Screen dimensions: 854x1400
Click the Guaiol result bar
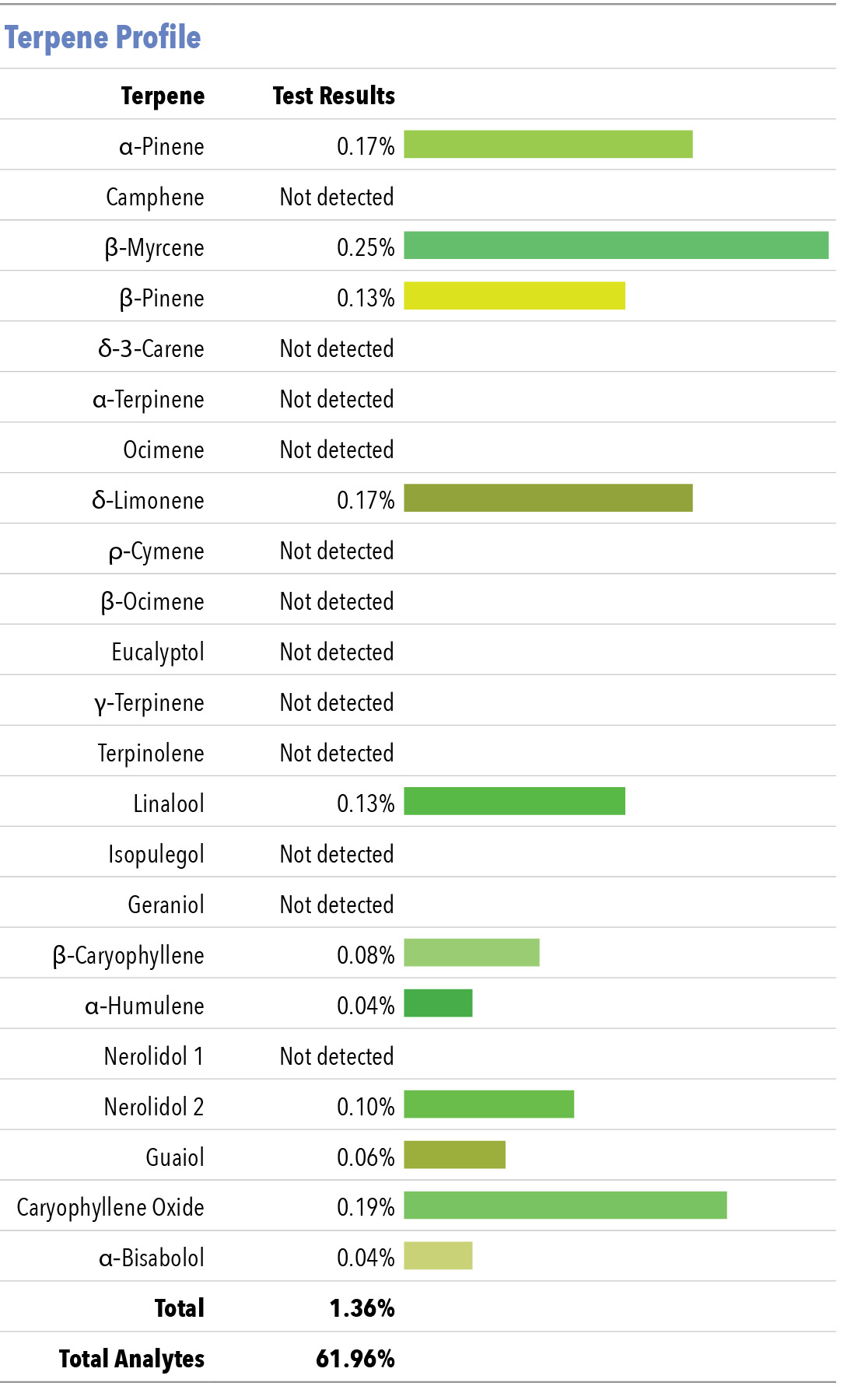pos(455,1155)
